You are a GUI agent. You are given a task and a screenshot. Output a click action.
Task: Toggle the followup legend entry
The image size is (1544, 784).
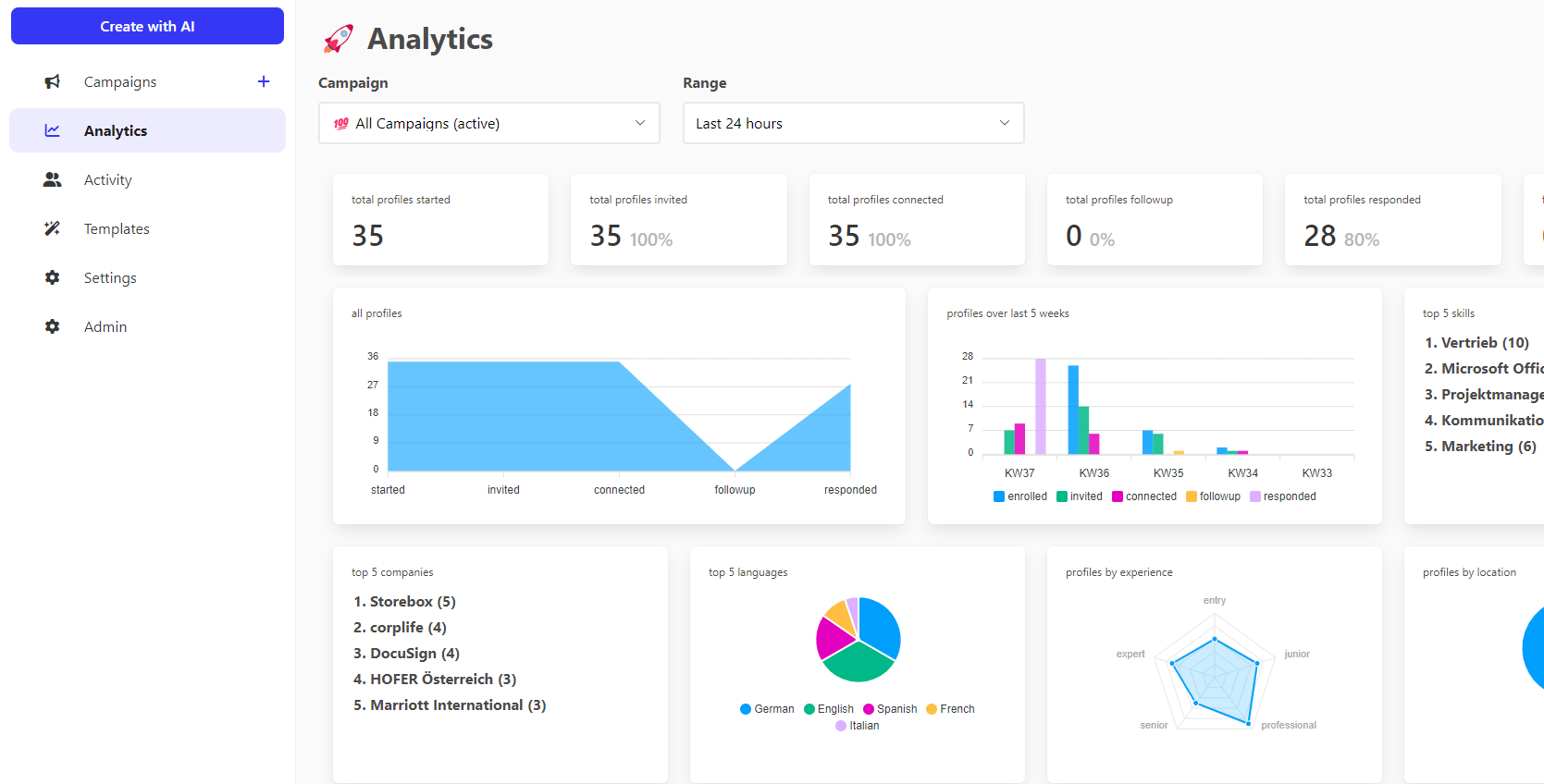pyautogui.click(x=1214, y=496)
